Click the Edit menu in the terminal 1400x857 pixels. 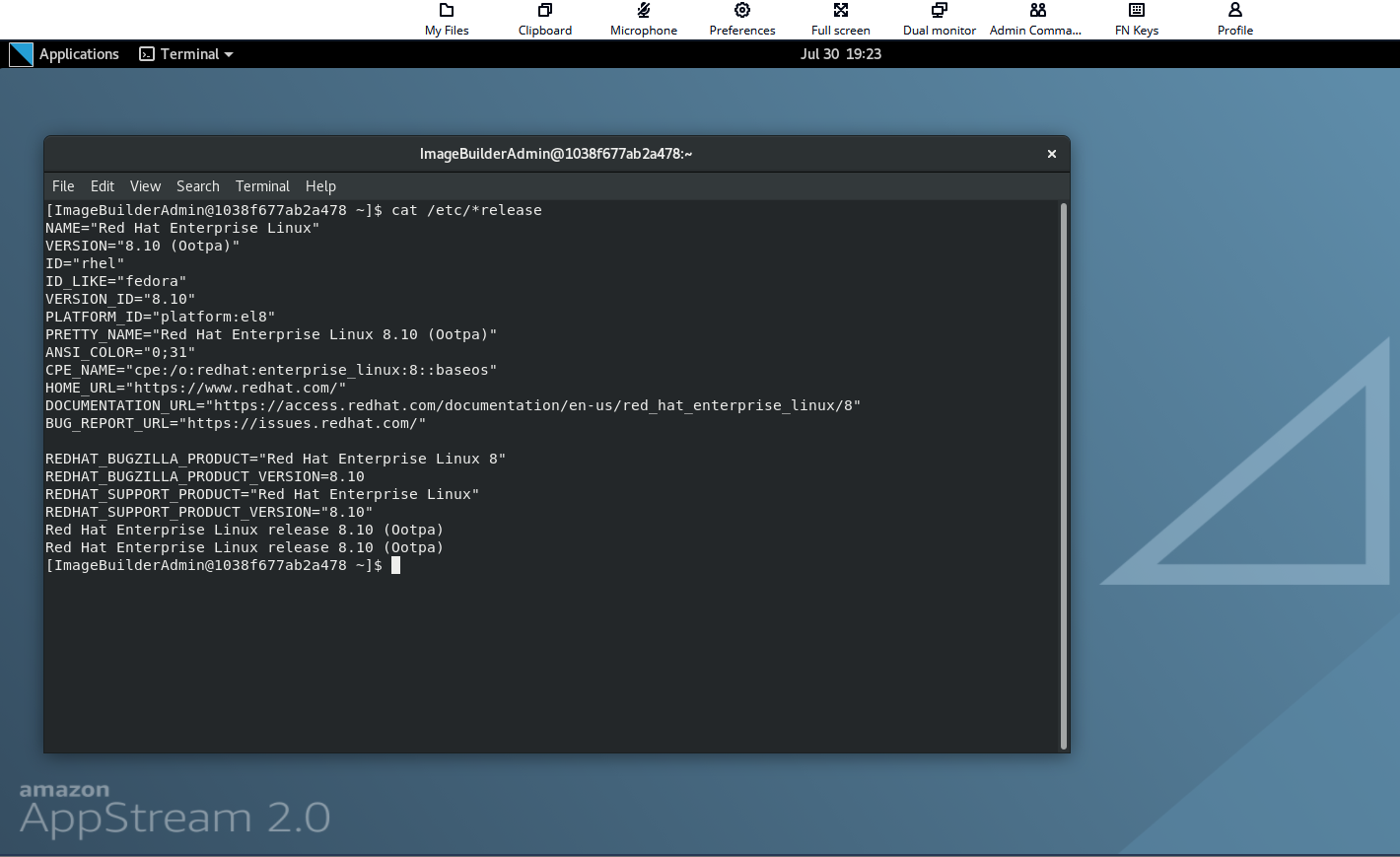(x=102, y=185)
